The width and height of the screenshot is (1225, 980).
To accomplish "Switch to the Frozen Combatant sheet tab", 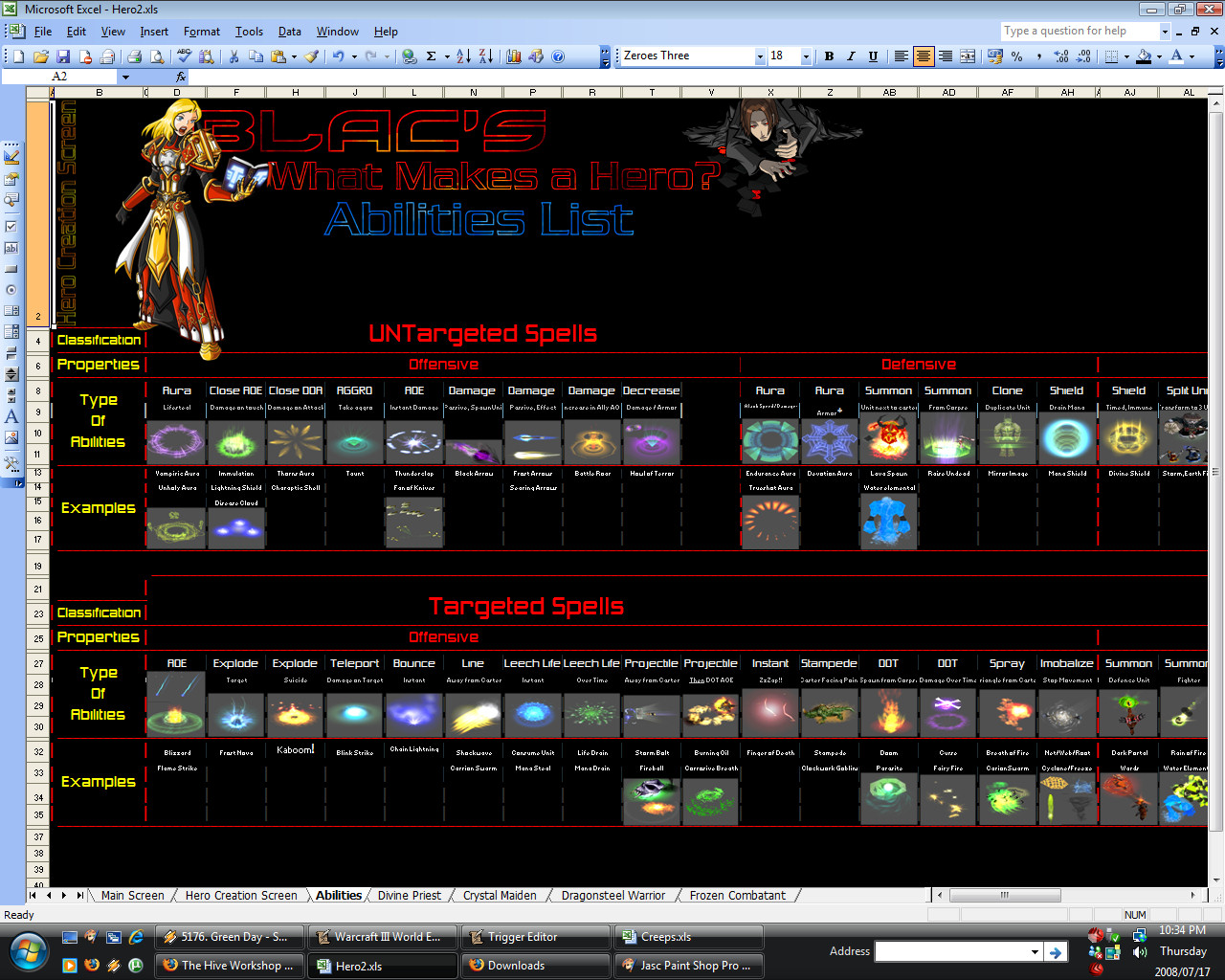I will [x=738, y=896].
